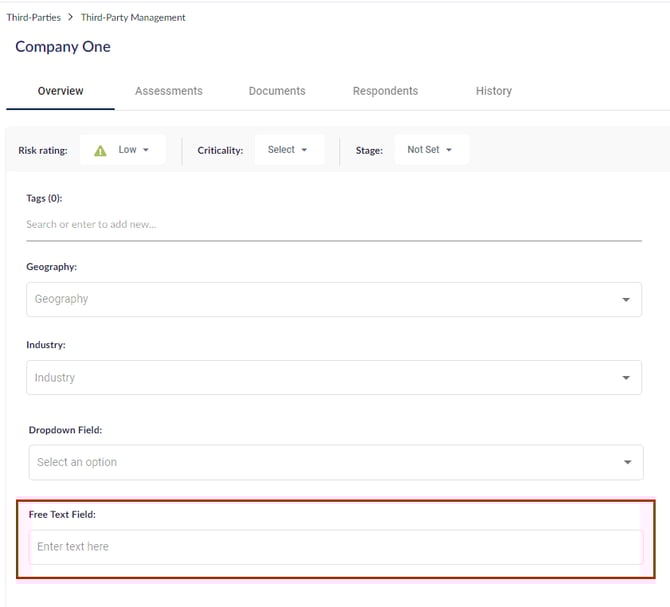Go to the Documents tab
The width and height of the screenshot is (670, 607).
(277, 91)
